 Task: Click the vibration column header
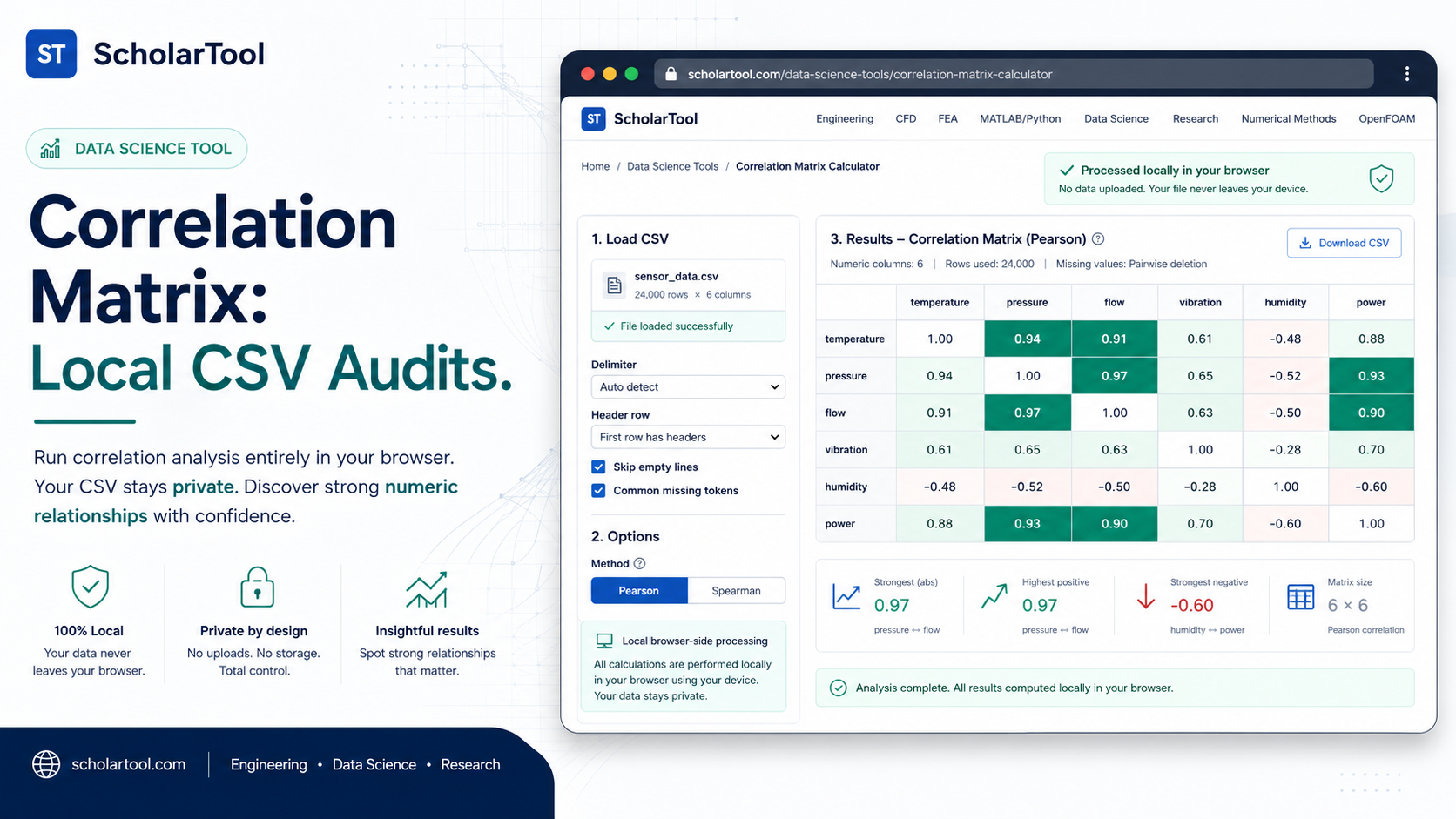pyautogui.click(x=1200, y=303)
